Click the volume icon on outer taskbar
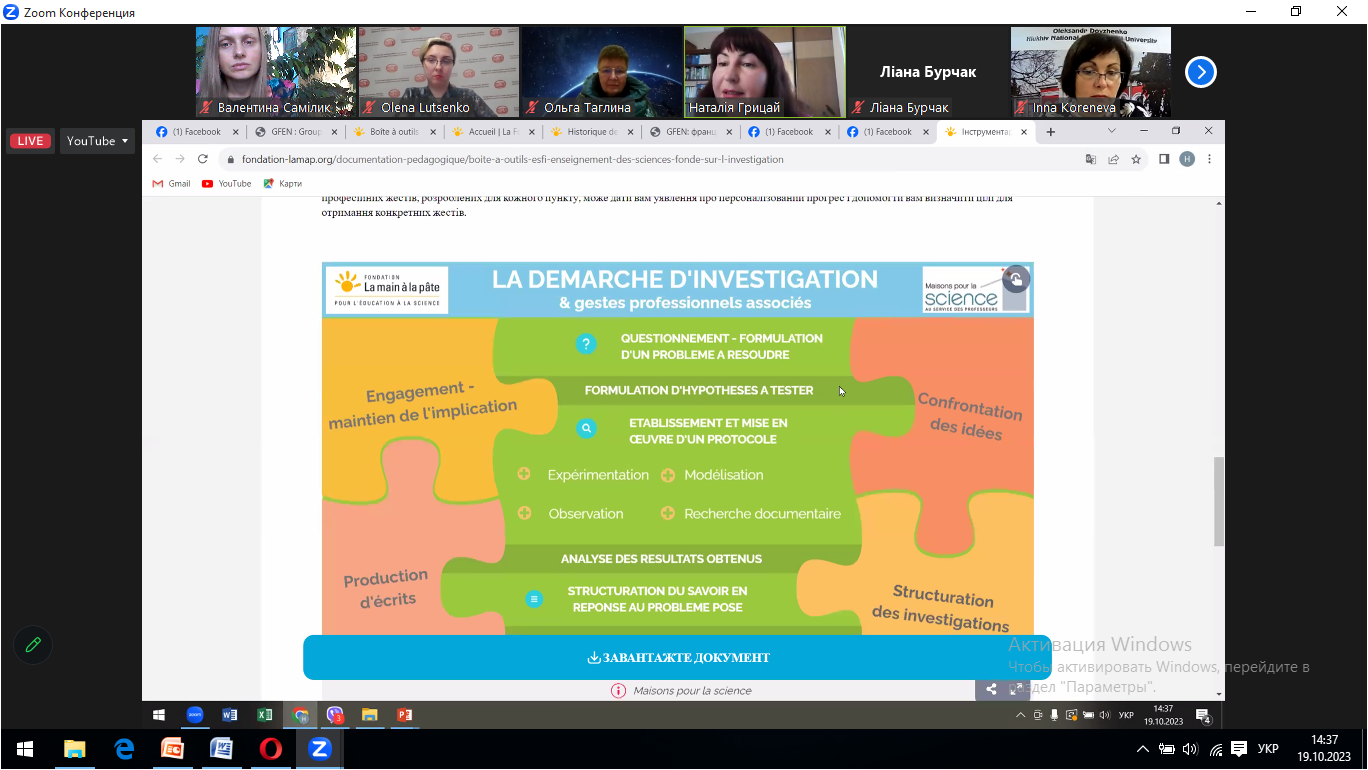This screenshot has height=770, width=1368. coord(1190,749)
